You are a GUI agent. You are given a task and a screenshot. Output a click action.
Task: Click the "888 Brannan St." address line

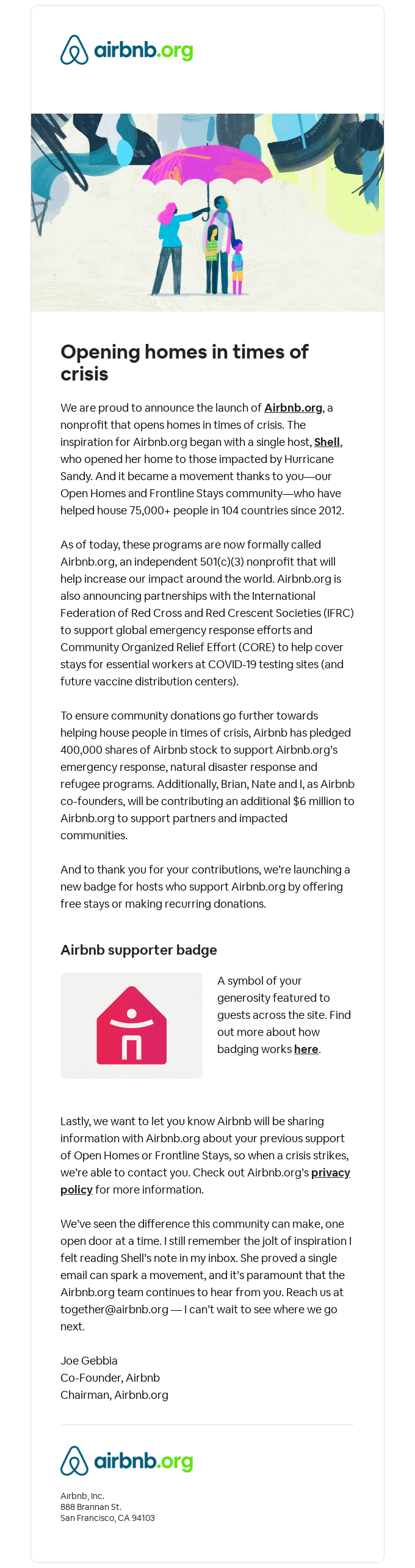91,1507
